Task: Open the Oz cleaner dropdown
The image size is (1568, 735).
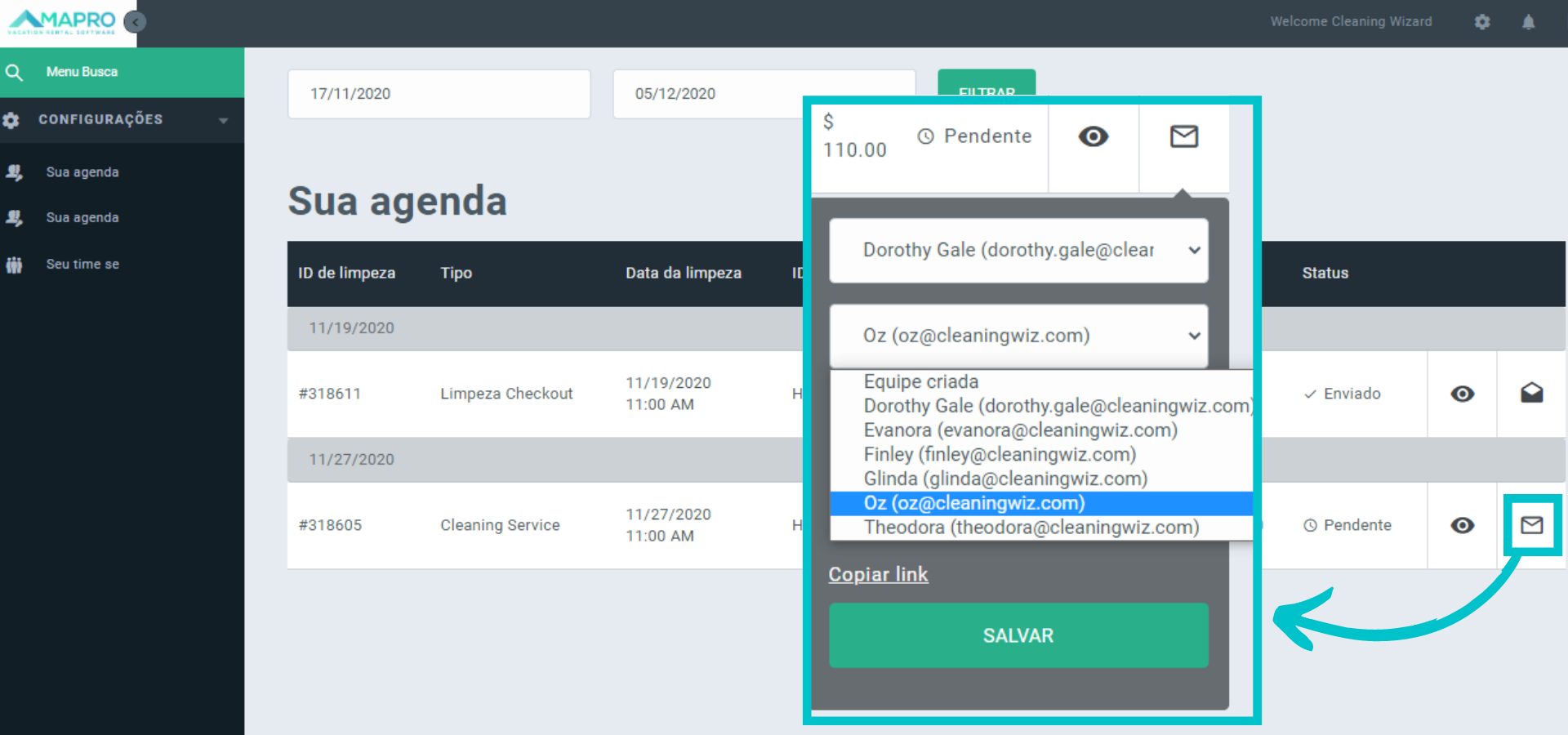Action: 1018,336
